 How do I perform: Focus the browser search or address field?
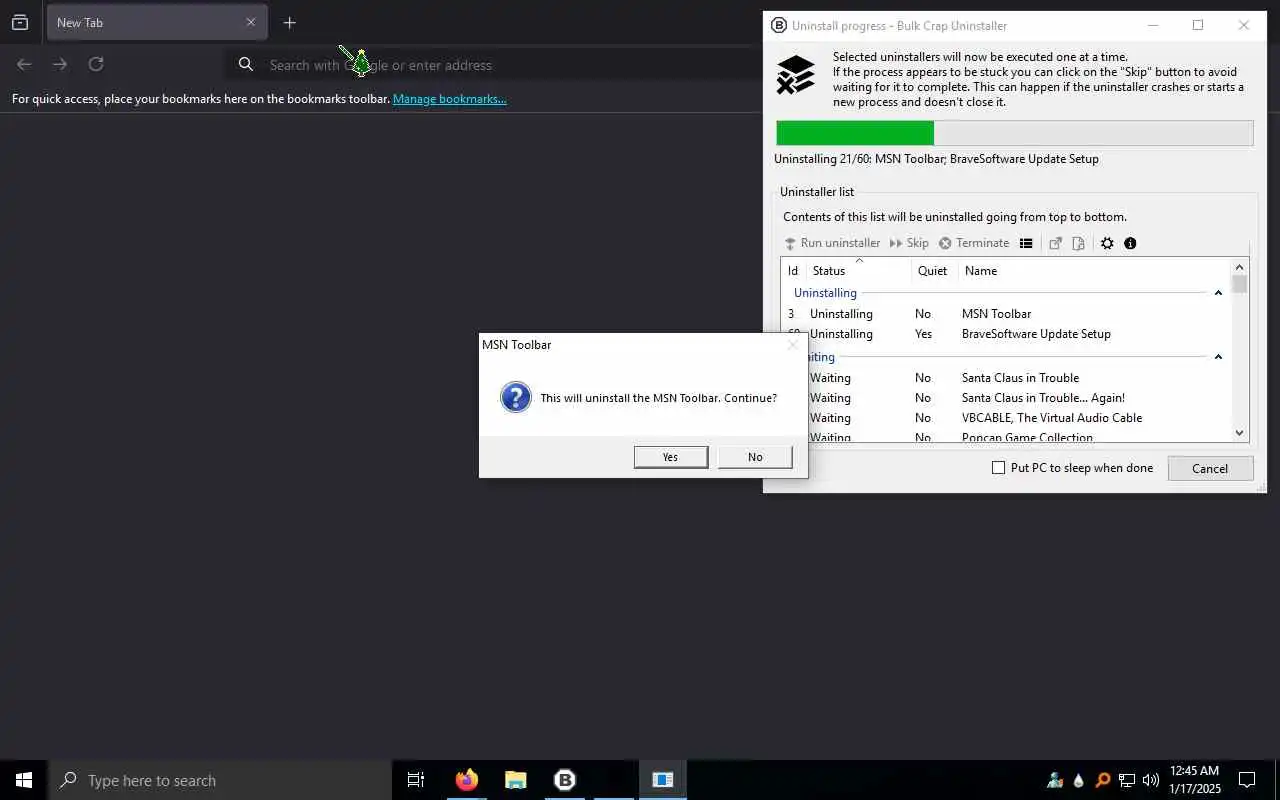pyautogui.click(x=495, y=65)
